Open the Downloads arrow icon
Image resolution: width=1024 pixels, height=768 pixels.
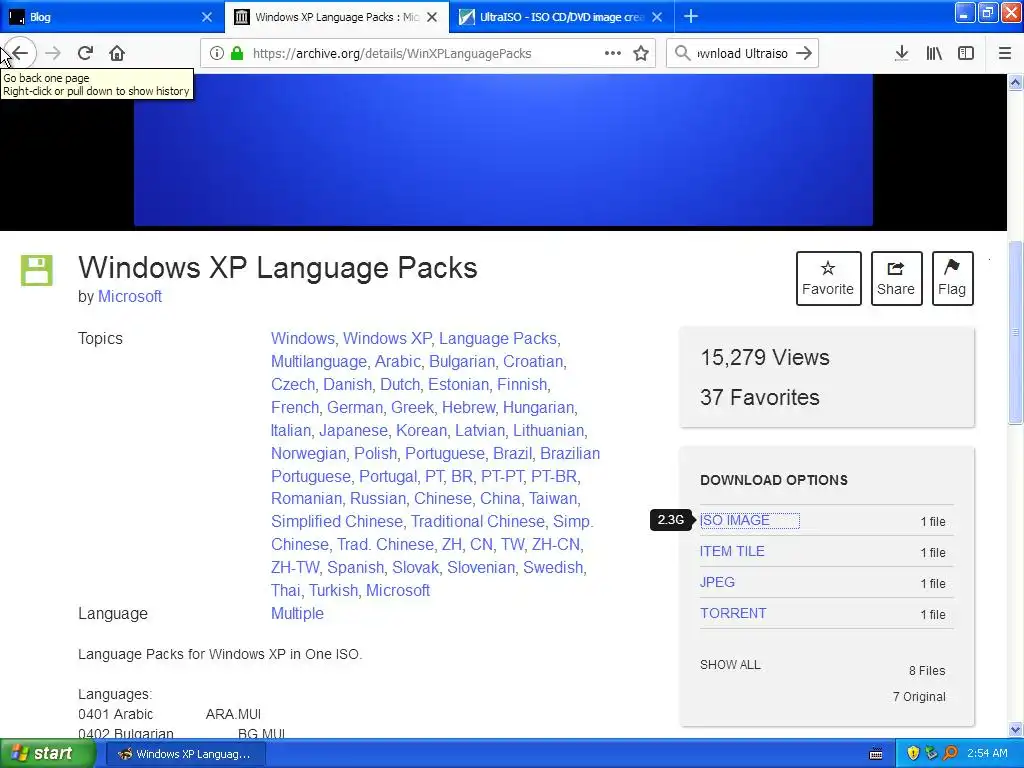(x=901, y=53)
